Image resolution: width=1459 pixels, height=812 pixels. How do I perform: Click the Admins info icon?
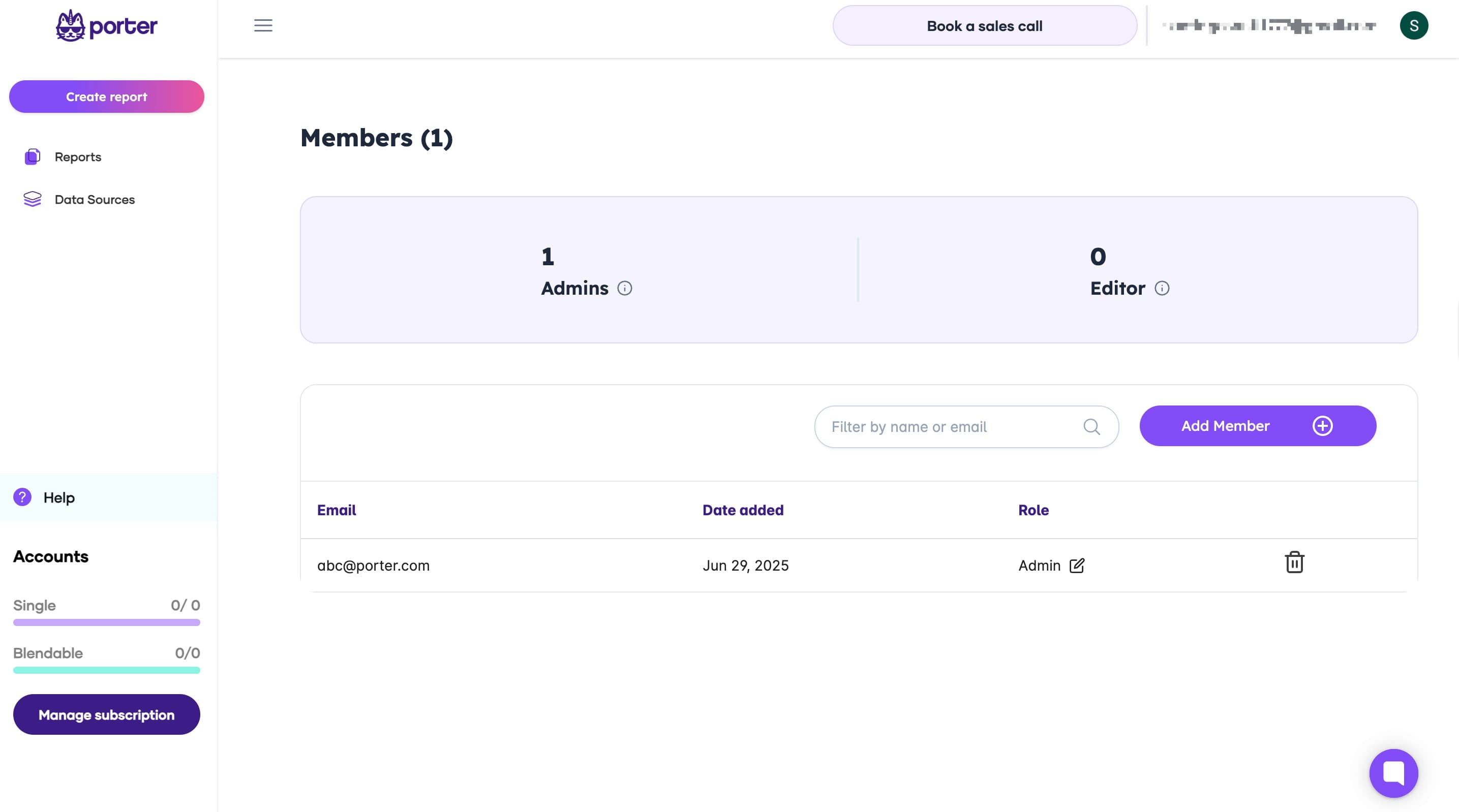(624, 288)
